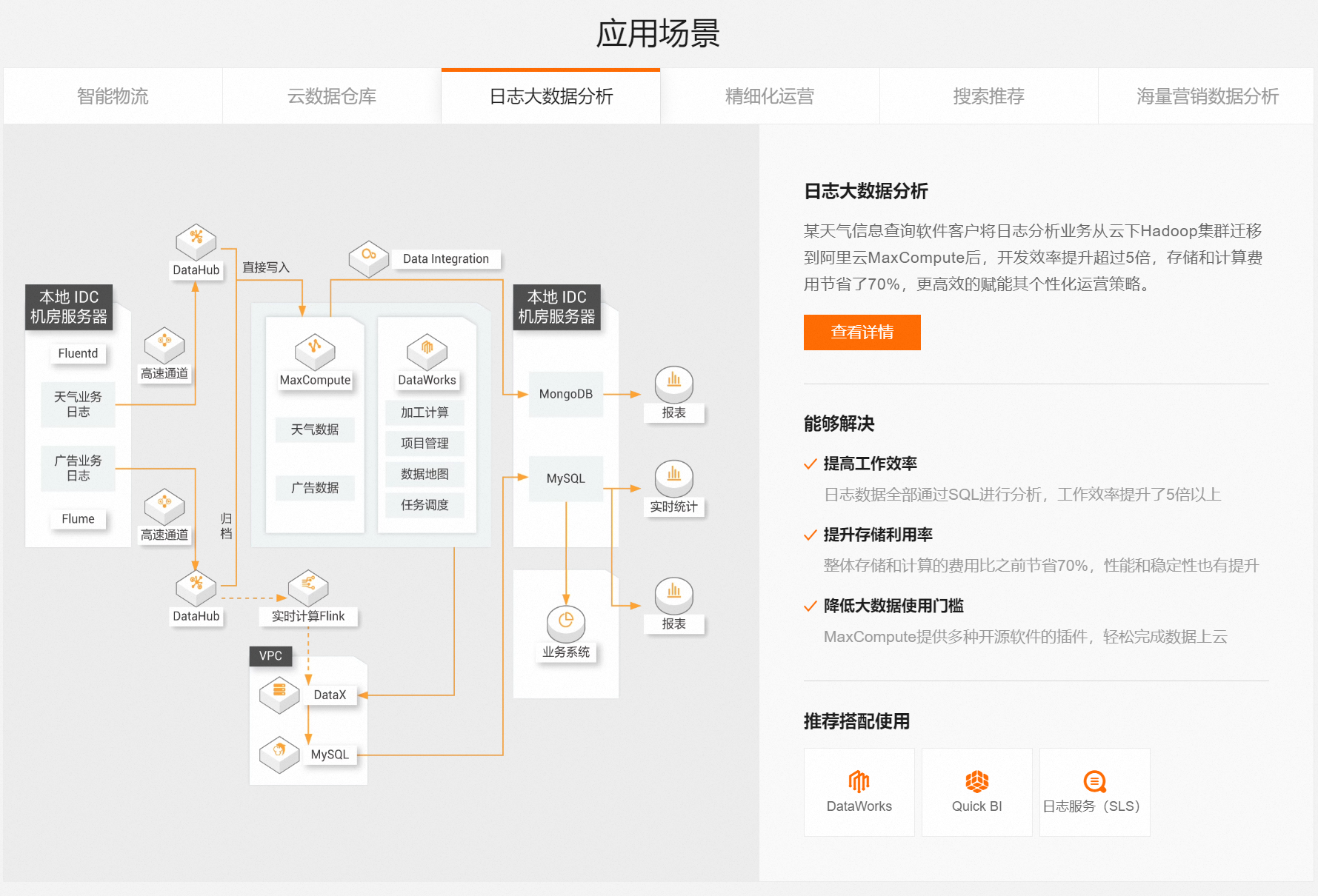The width and height of the screenshot is (1318, 896).
Task: Switch to the 智能物流 tab
Action: click(113, 96)
